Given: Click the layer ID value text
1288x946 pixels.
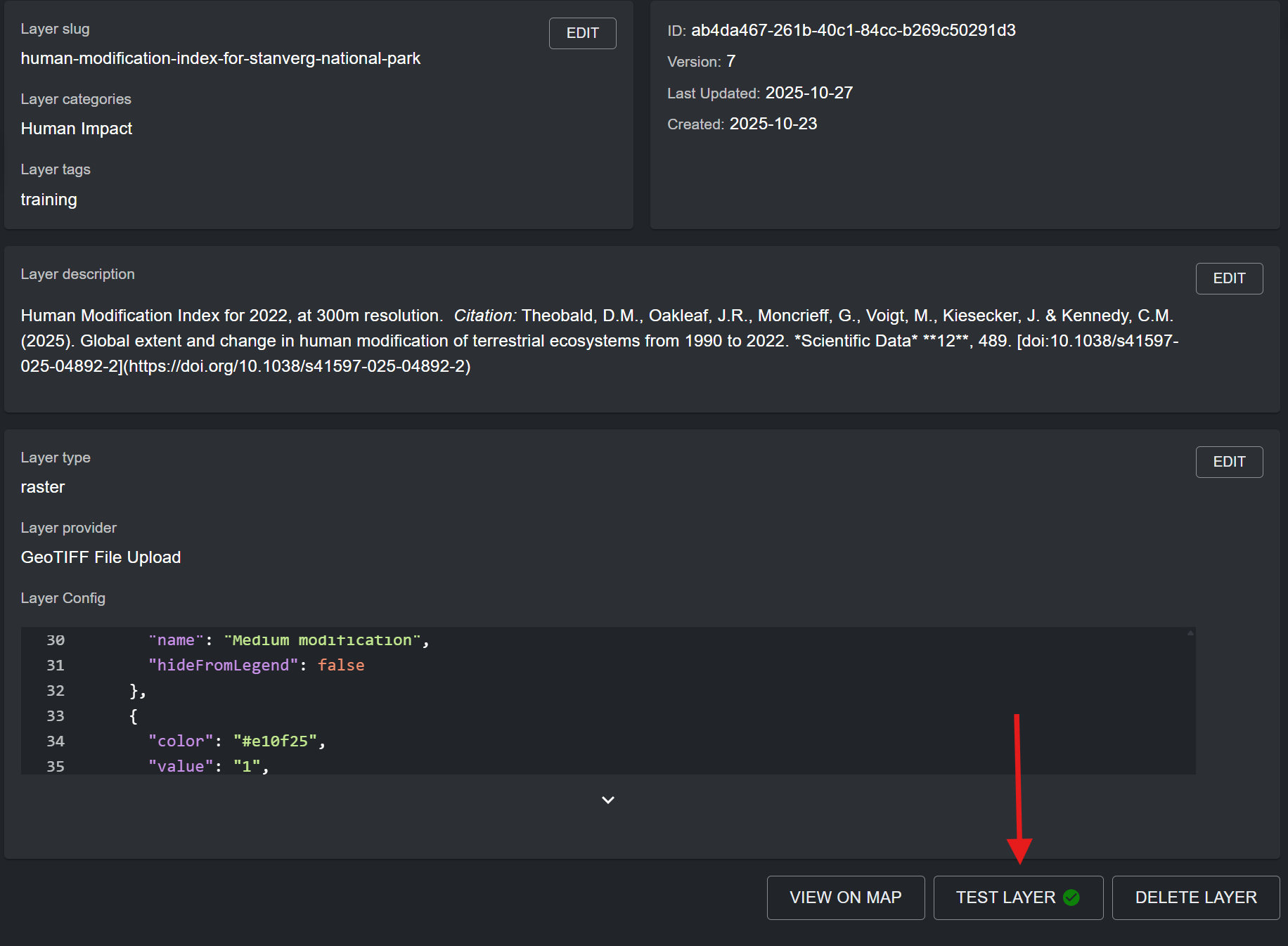Looking at the screenshot, I should [x=853, y=30].
